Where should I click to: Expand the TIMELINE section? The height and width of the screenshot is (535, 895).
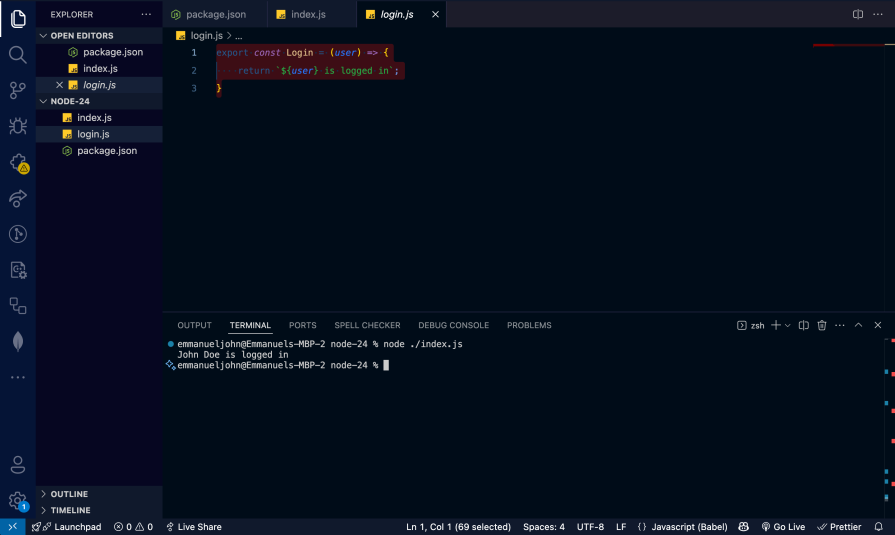click(x=99, y=510)
